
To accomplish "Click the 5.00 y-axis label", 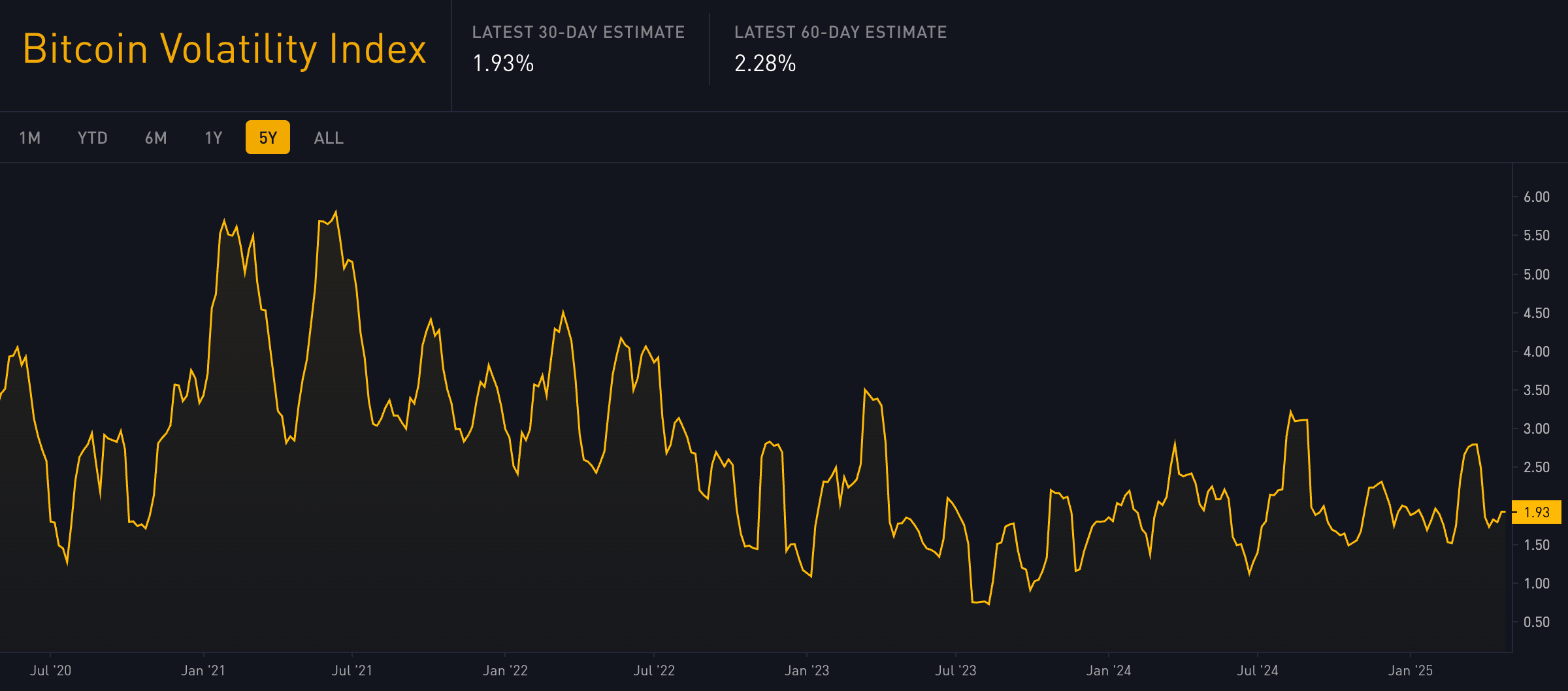I will coord(1537,274).
